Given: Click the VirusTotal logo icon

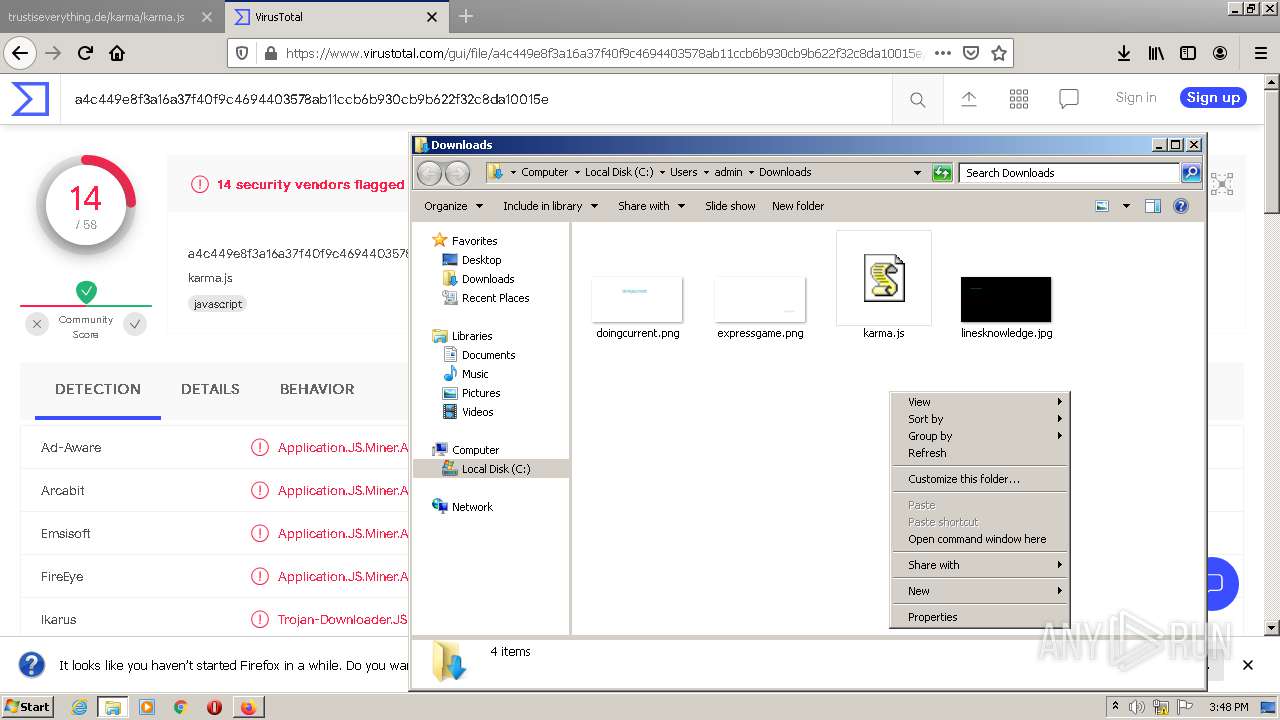Looking at the screenshot, I should [30, 98].
